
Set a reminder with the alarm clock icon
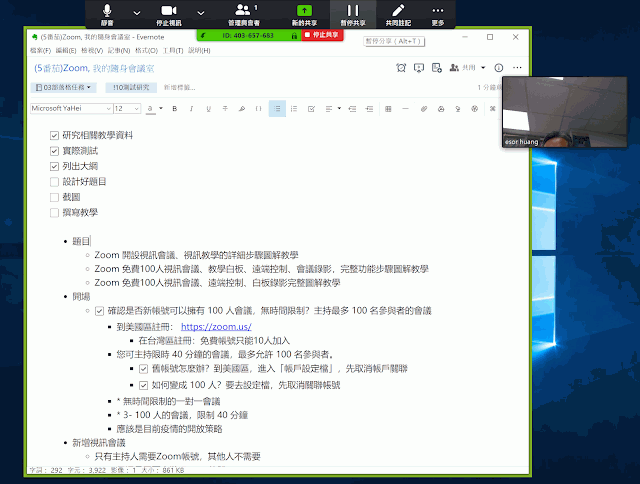pos(401,68)
